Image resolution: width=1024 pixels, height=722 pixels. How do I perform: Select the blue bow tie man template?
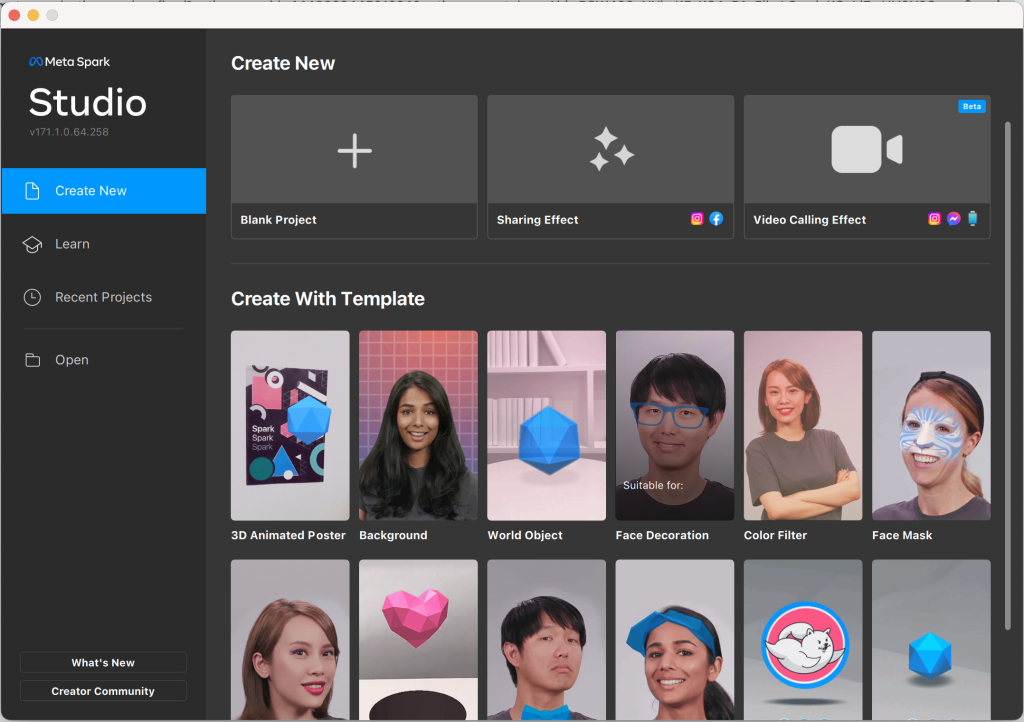tap(547, 640)
